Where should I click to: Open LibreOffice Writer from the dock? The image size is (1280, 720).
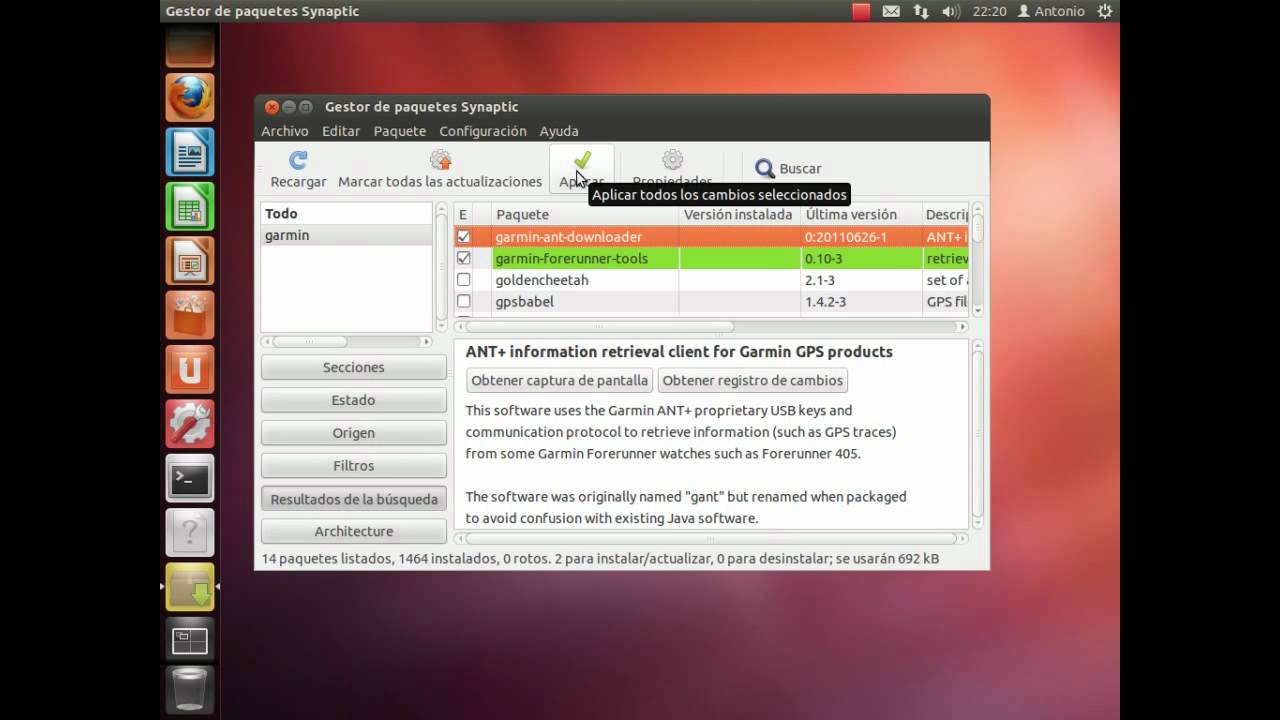click(x=190, y=152)
